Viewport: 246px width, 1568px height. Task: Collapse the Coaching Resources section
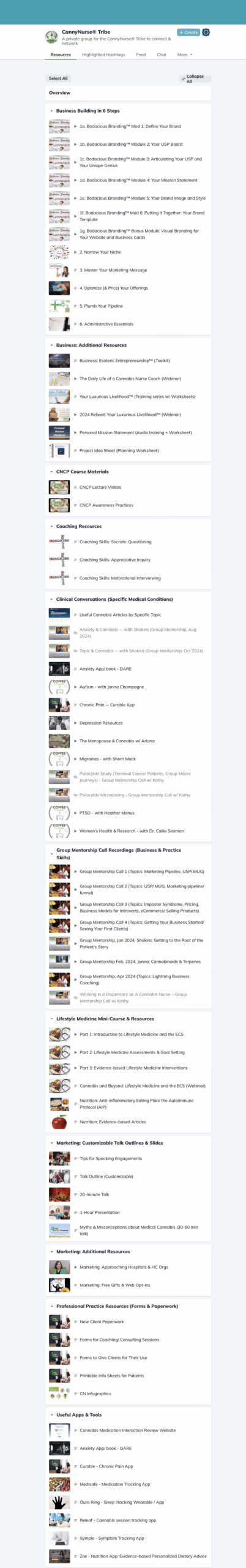(51, 526)
